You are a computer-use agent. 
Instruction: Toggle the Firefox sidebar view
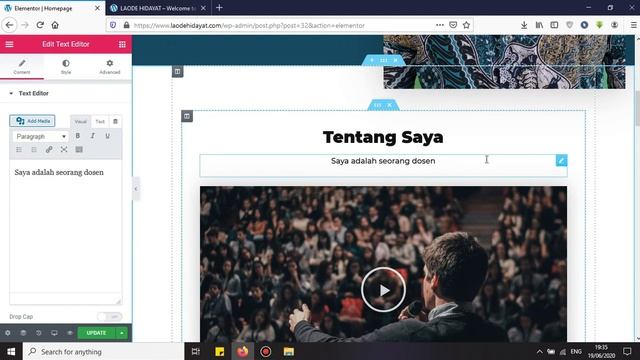[x=554, y=25]
